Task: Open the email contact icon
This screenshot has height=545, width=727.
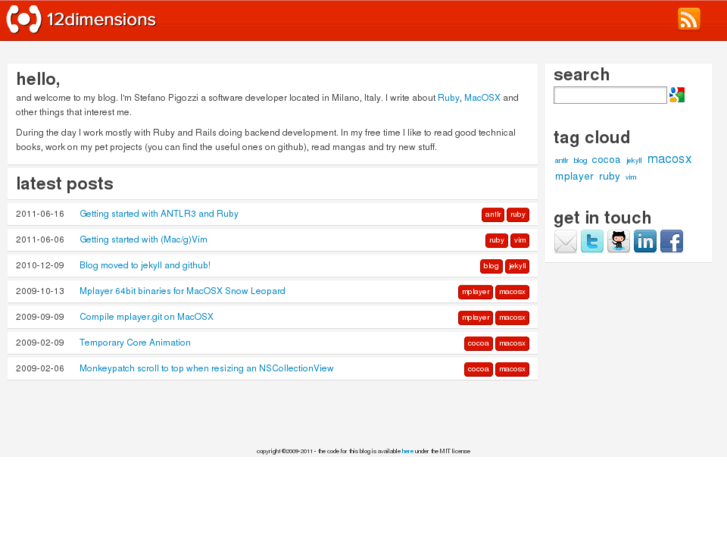Action: tap(566, 241)
